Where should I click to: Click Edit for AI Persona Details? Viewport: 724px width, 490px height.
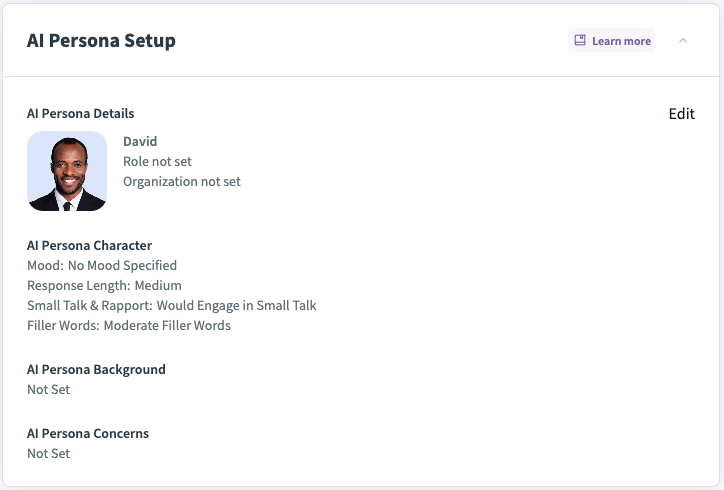[681, 114]
